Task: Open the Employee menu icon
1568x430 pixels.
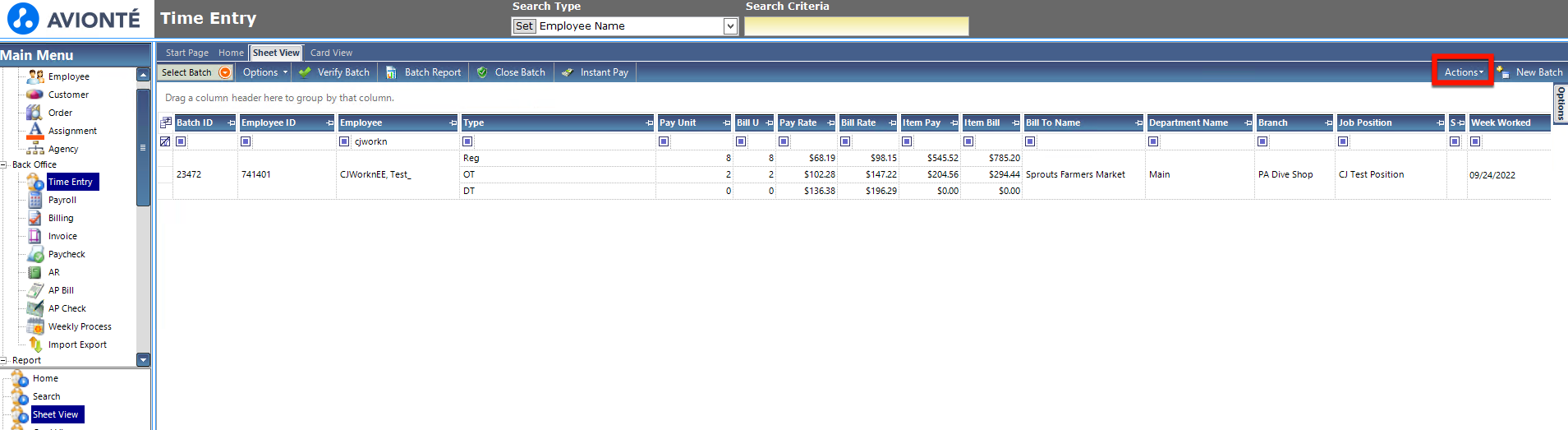Action: (35, 76)
